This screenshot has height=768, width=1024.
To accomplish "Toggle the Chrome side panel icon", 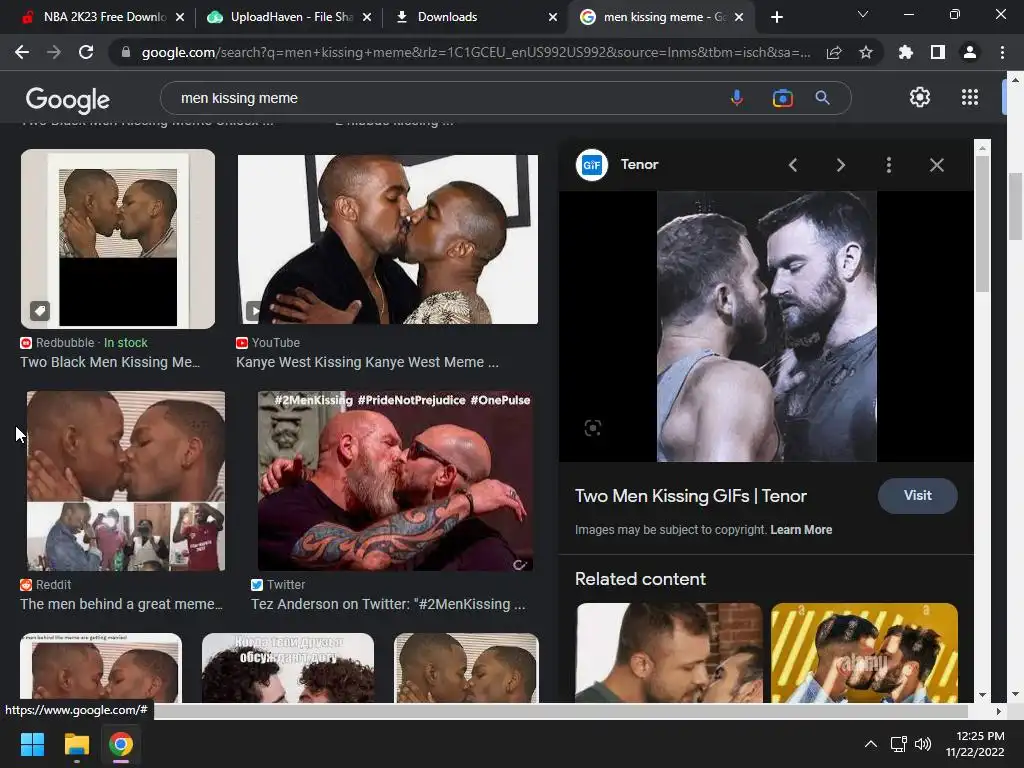I will [938, 52].
